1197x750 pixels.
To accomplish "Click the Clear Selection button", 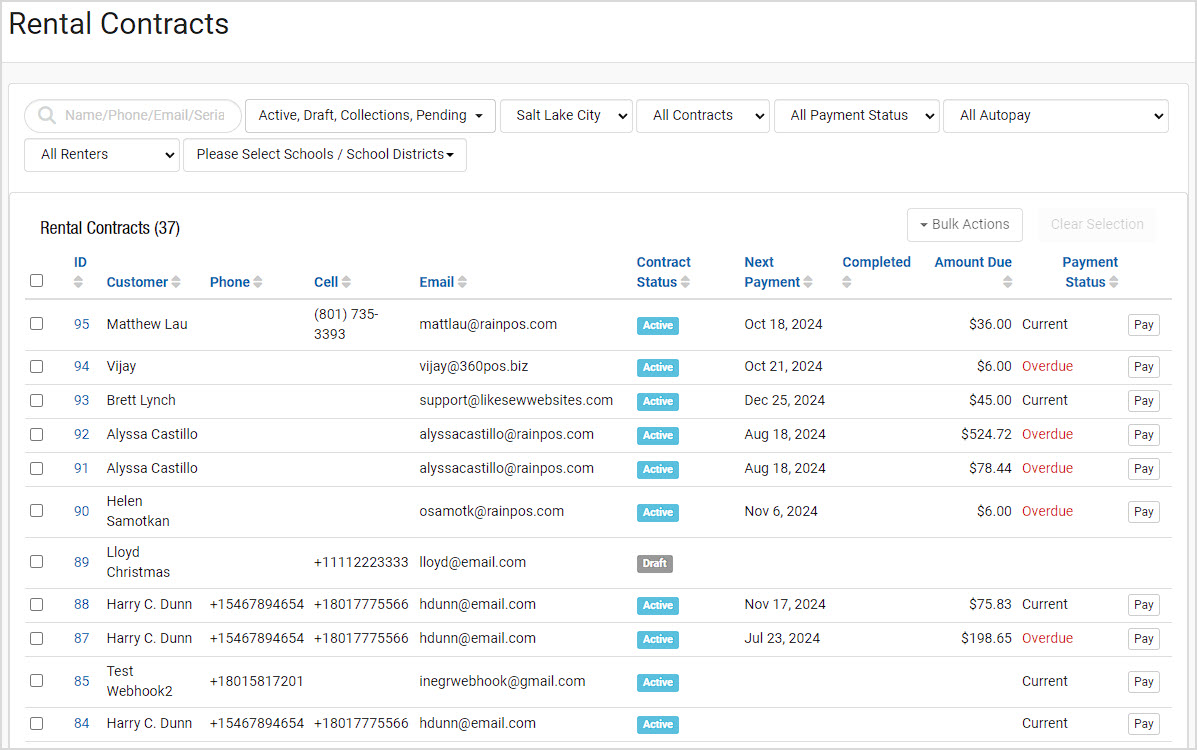I will tap(1097, 225).
